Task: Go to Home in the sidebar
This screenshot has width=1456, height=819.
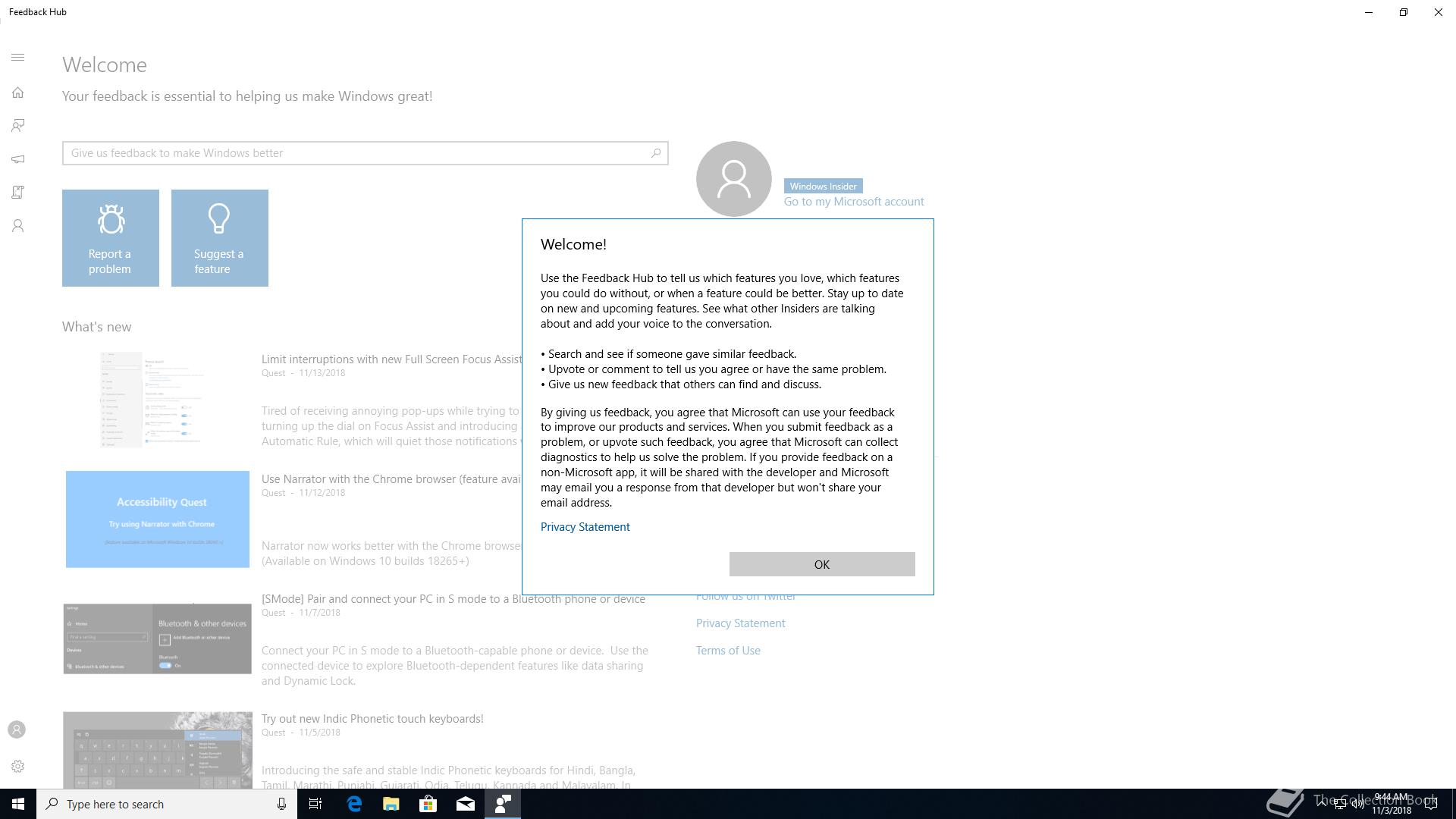Action: pos(18,93)
